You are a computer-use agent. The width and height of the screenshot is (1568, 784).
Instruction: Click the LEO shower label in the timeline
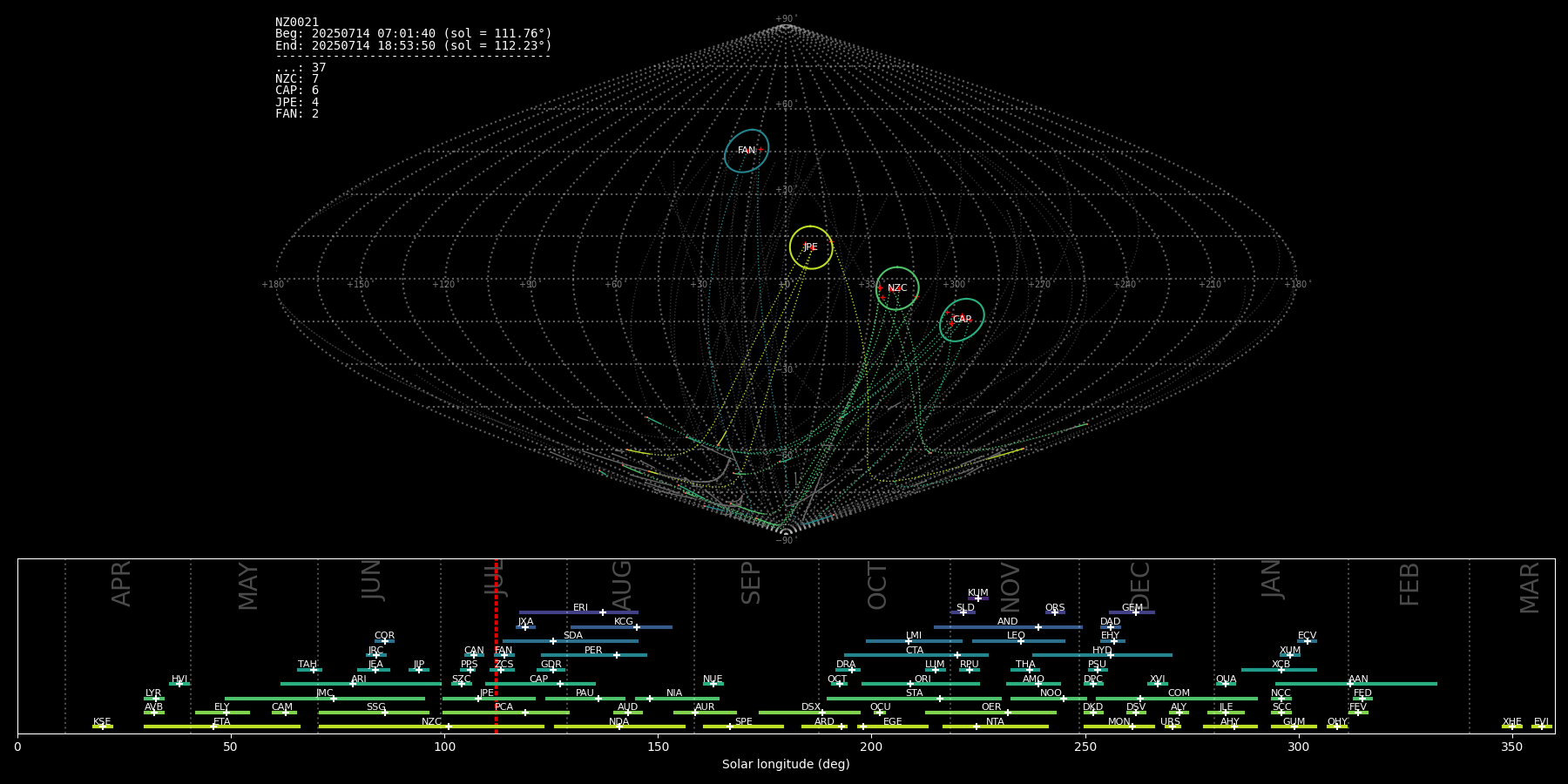[1017, 636]
